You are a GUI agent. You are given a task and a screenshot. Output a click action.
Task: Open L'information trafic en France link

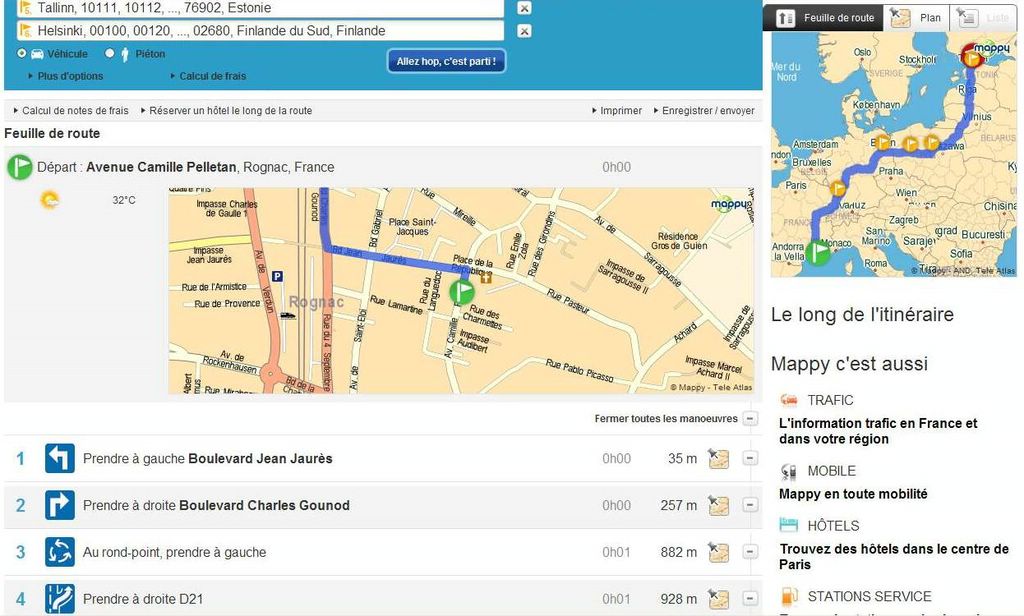(878, 431)
